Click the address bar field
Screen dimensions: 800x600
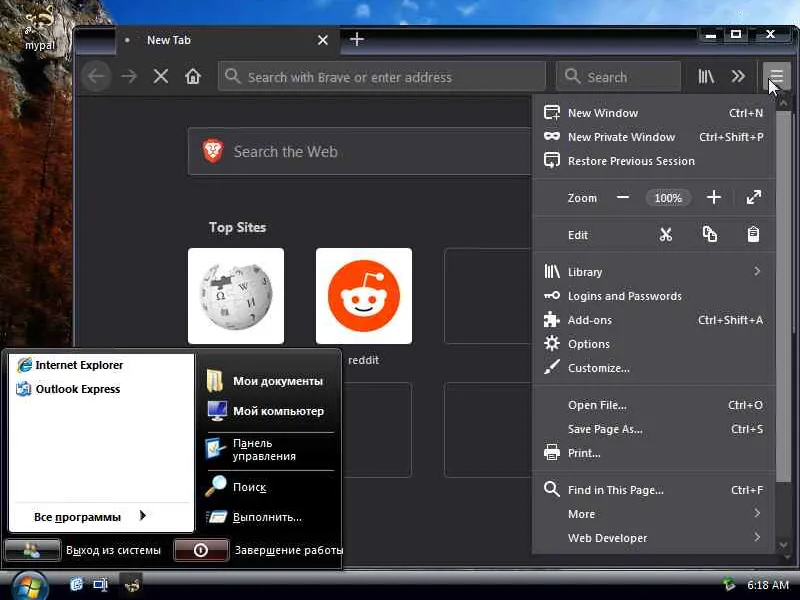pos(382,77)
